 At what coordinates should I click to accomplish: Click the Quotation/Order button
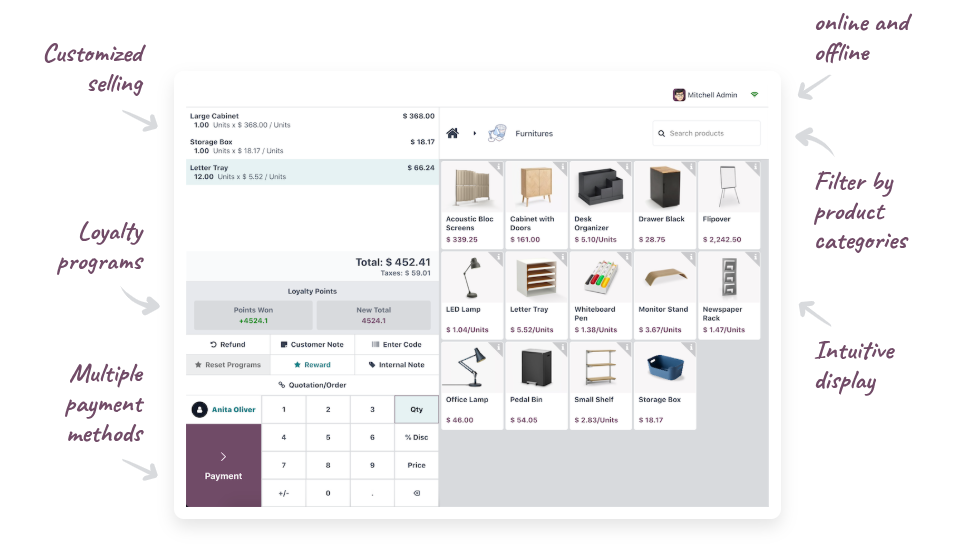312,385
